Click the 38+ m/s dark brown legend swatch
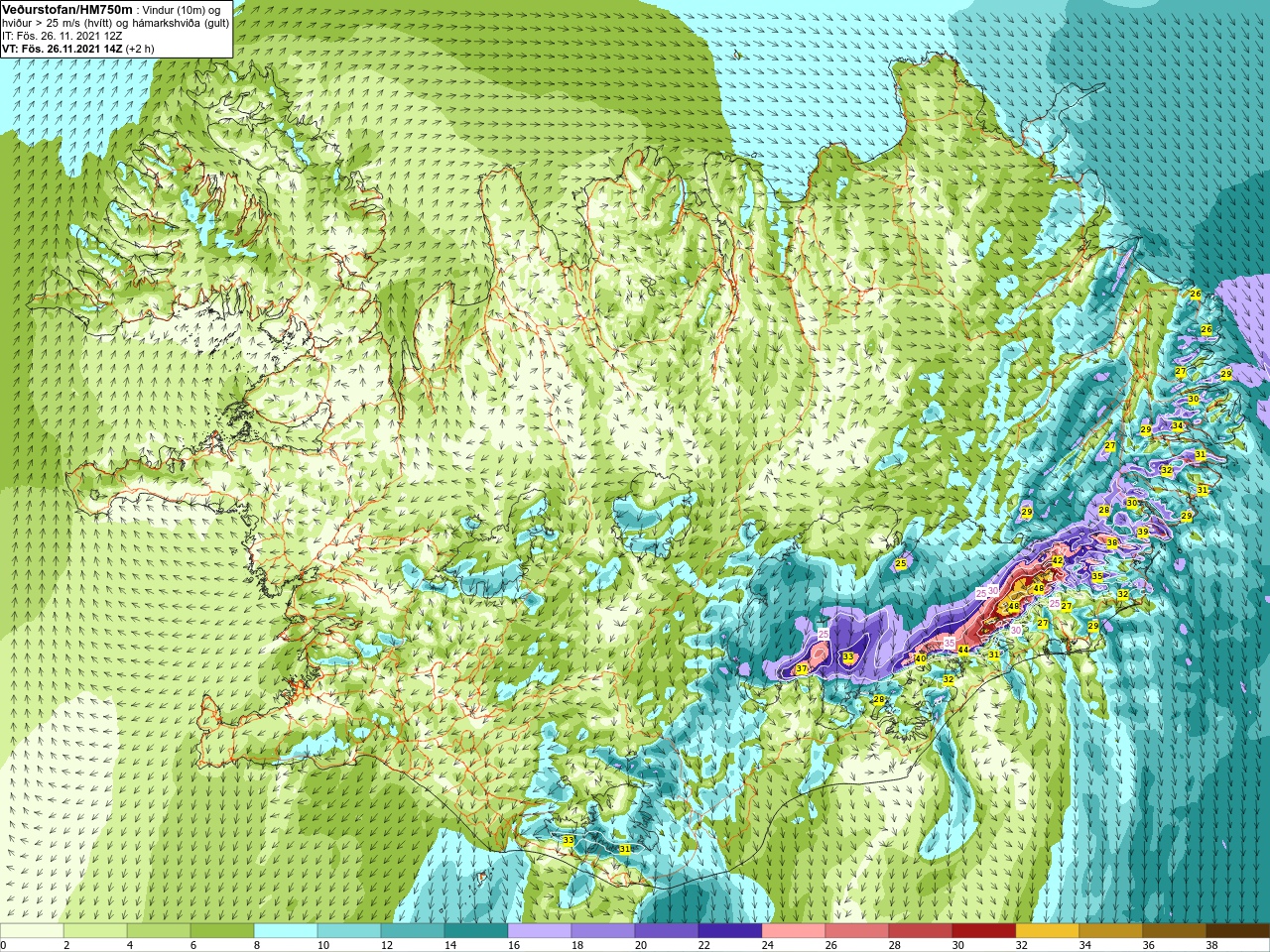Screen dimensions: 1270x952 pos(1238,931)
